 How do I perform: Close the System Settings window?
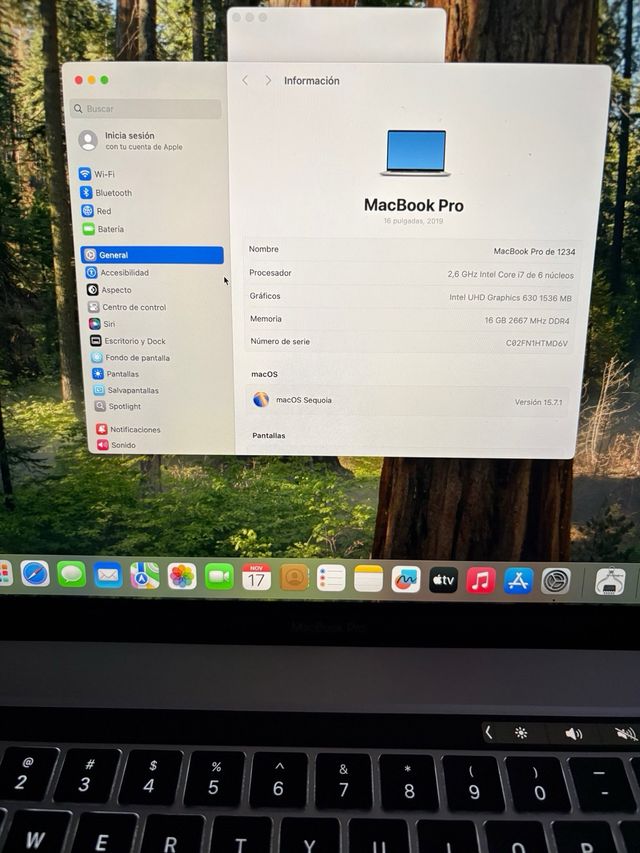(x=79, y=80)
